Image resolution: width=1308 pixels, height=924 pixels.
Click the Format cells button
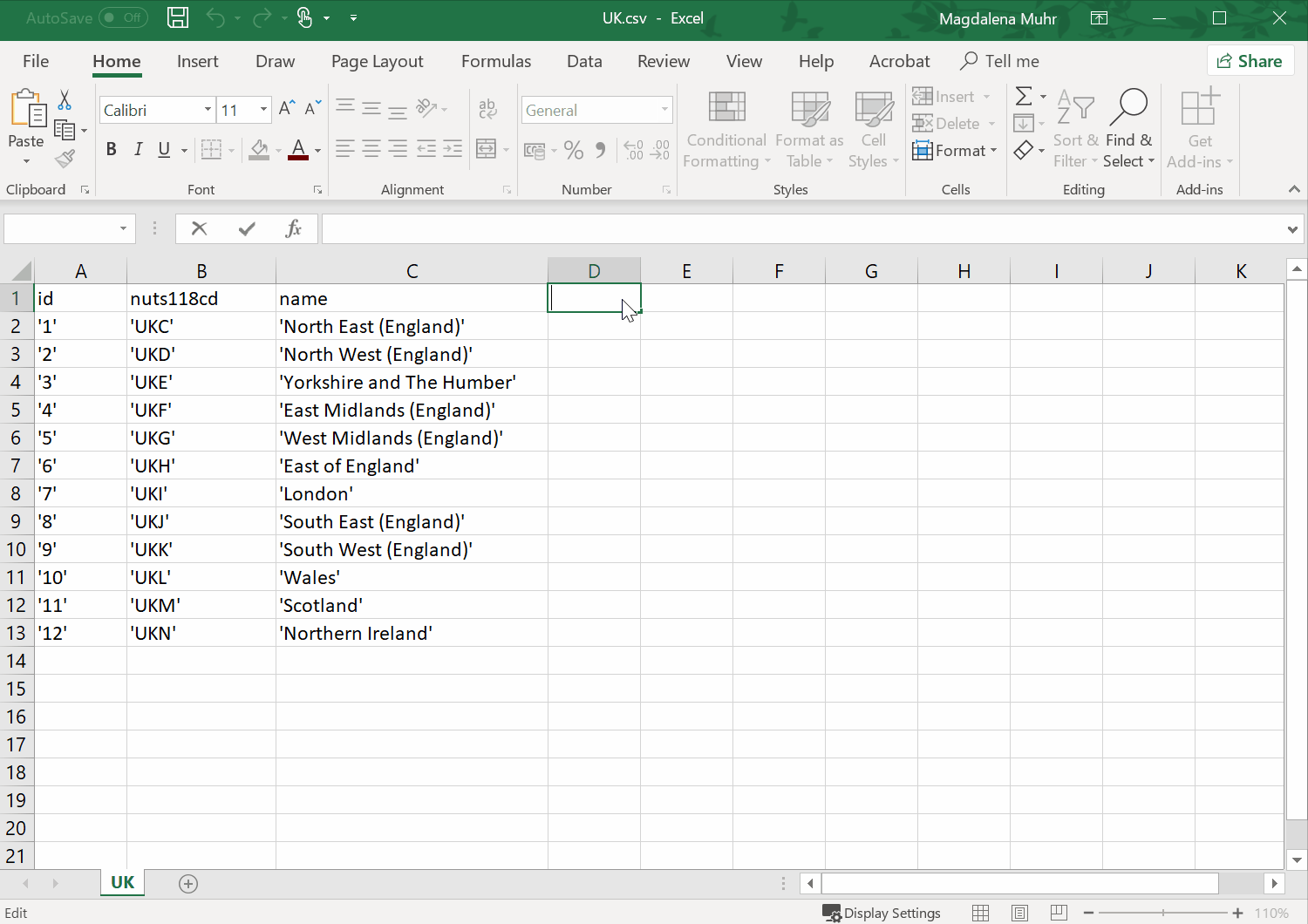(955, 151)
